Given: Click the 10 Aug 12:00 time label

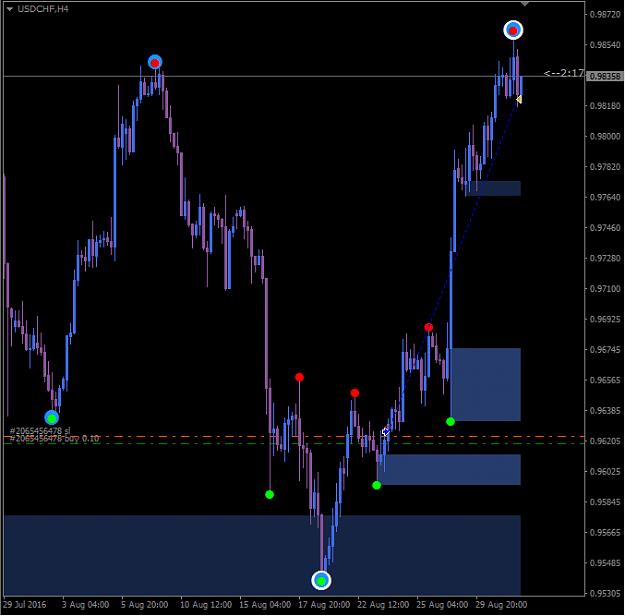Looking at the screenshot, I should (x=206, y=605).
